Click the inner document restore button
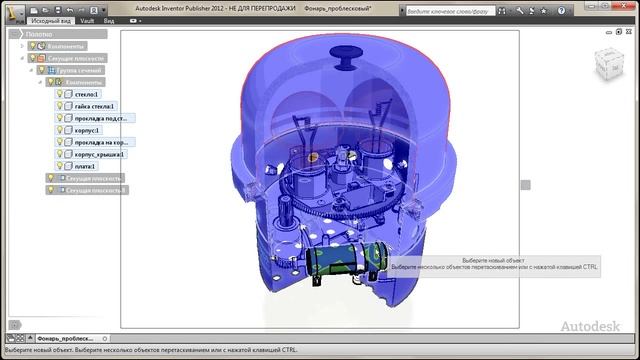 coord(619,32)
